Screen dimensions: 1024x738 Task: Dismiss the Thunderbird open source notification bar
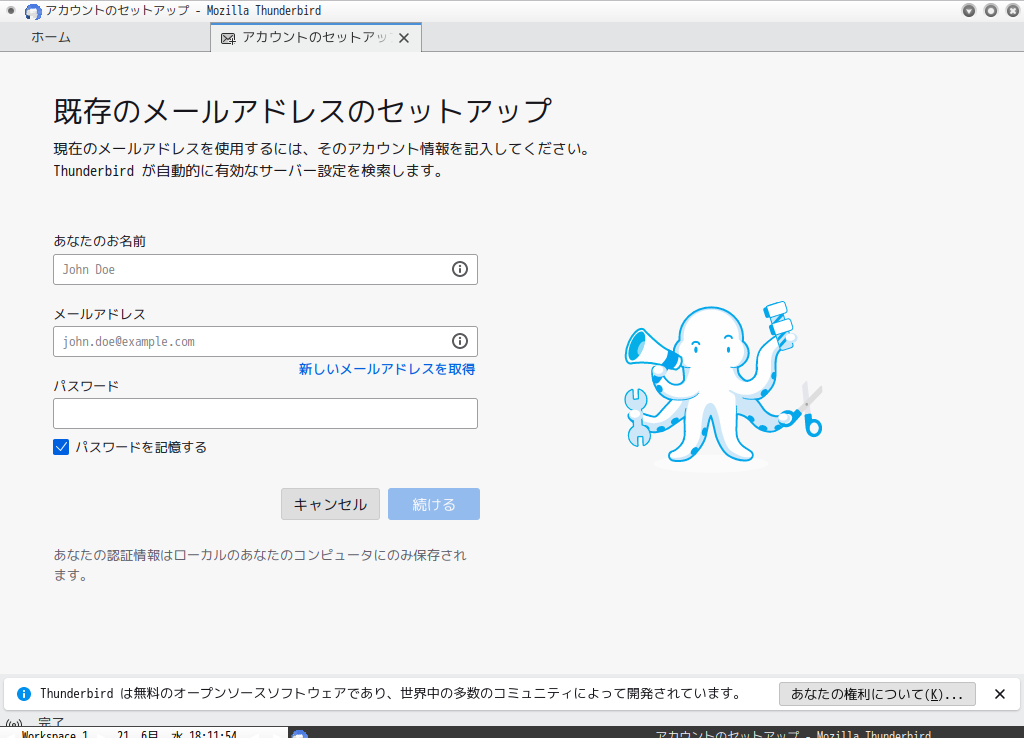[x=999, y=694]
